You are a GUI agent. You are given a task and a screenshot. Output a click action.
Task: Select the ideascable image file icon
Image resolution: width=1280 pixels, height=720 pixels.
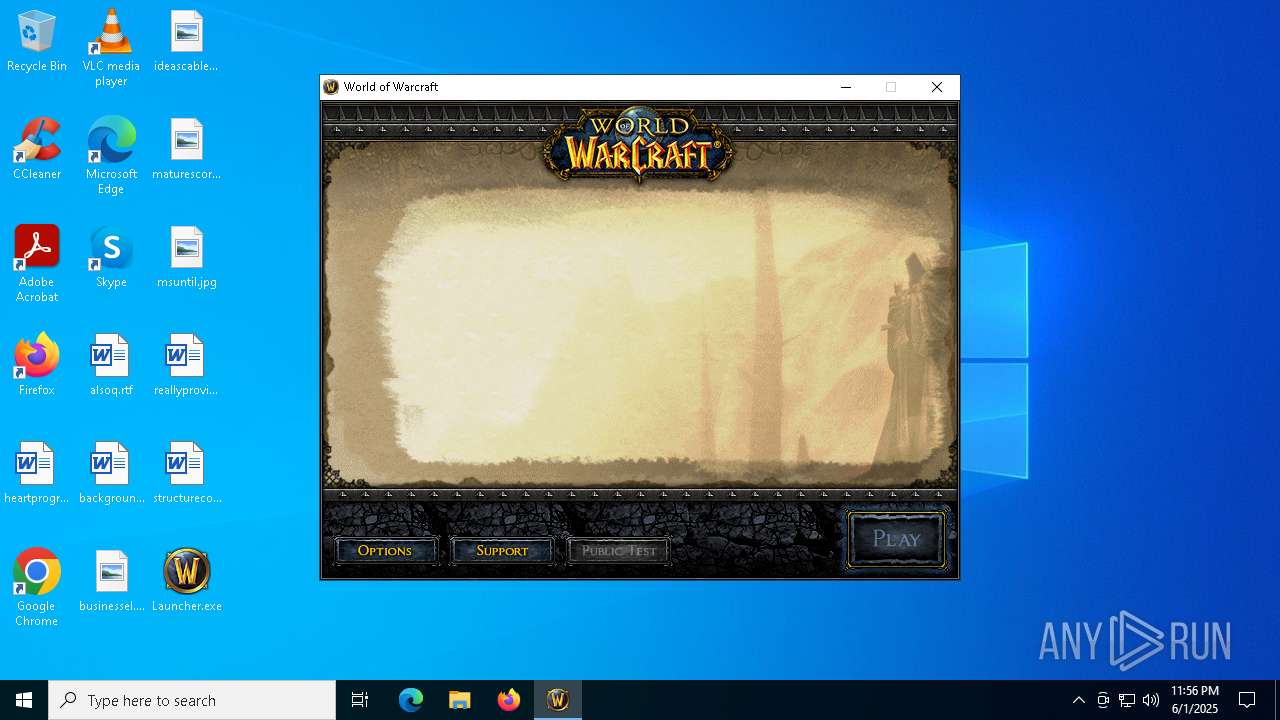pyautogui.click(x=186, y=42)
